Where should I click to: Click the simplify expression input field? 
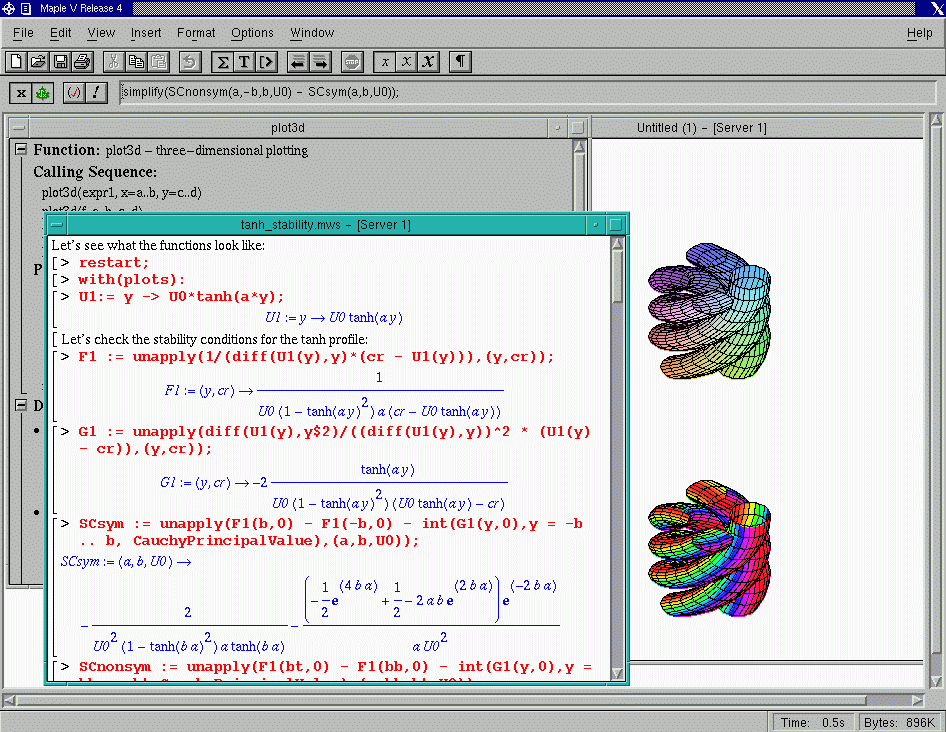pyautogui.click(x=520, y=92)
